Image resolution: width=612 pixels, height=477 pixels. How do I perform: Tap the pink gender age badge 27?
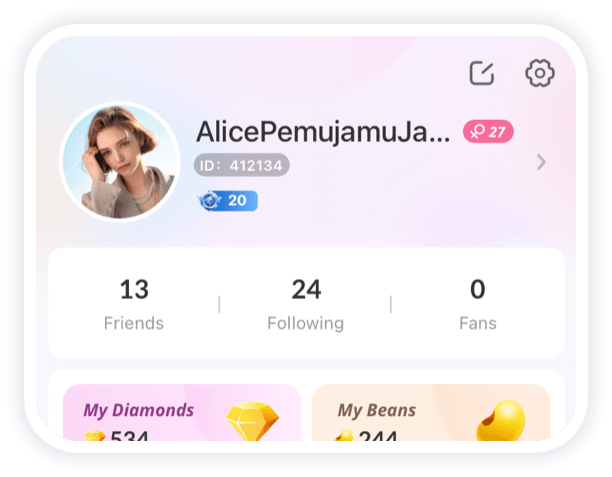pyautogui.click(x=488, y=132)
